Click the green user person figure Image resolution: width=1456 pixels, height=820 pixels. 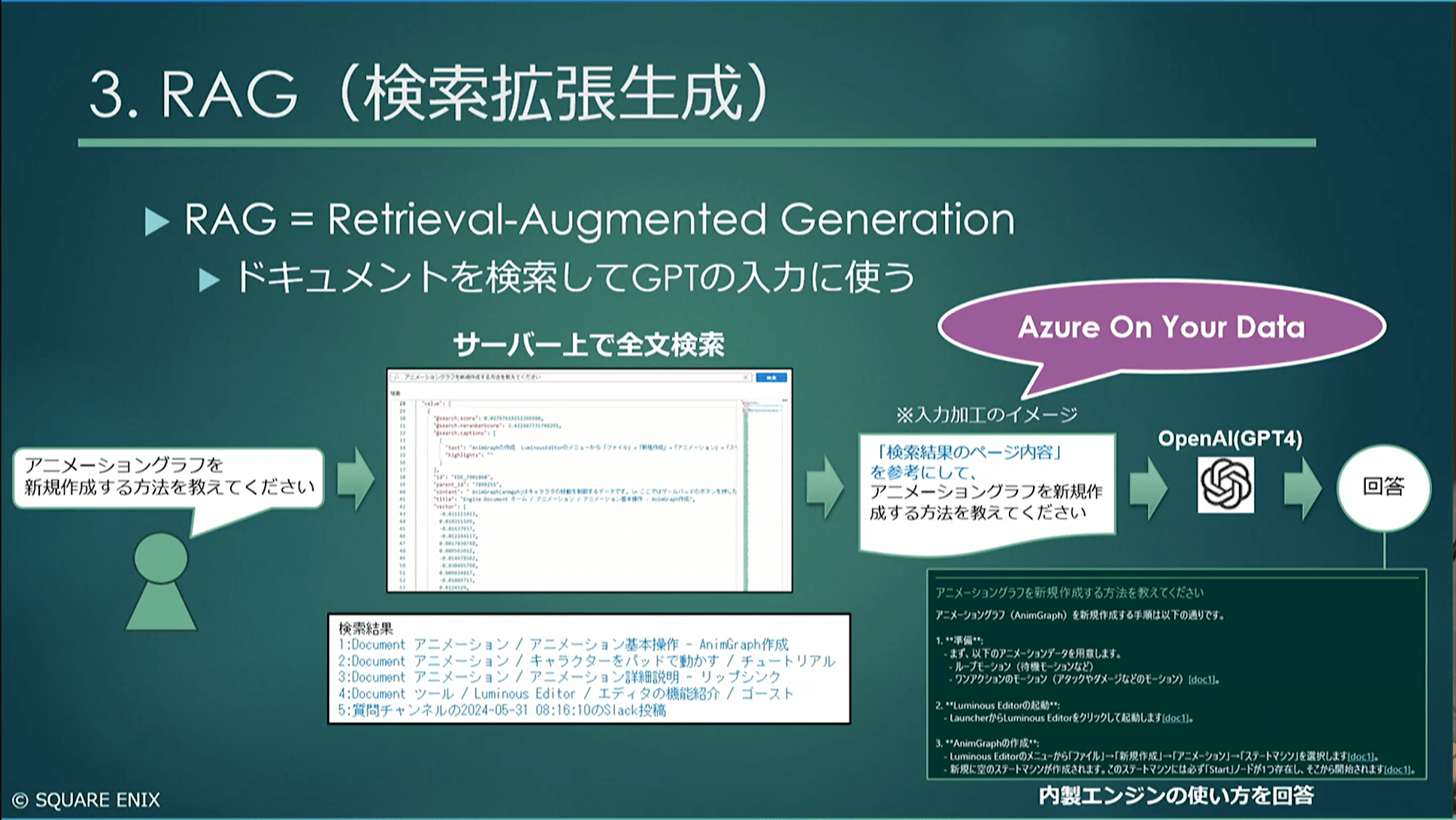point(161,581)
